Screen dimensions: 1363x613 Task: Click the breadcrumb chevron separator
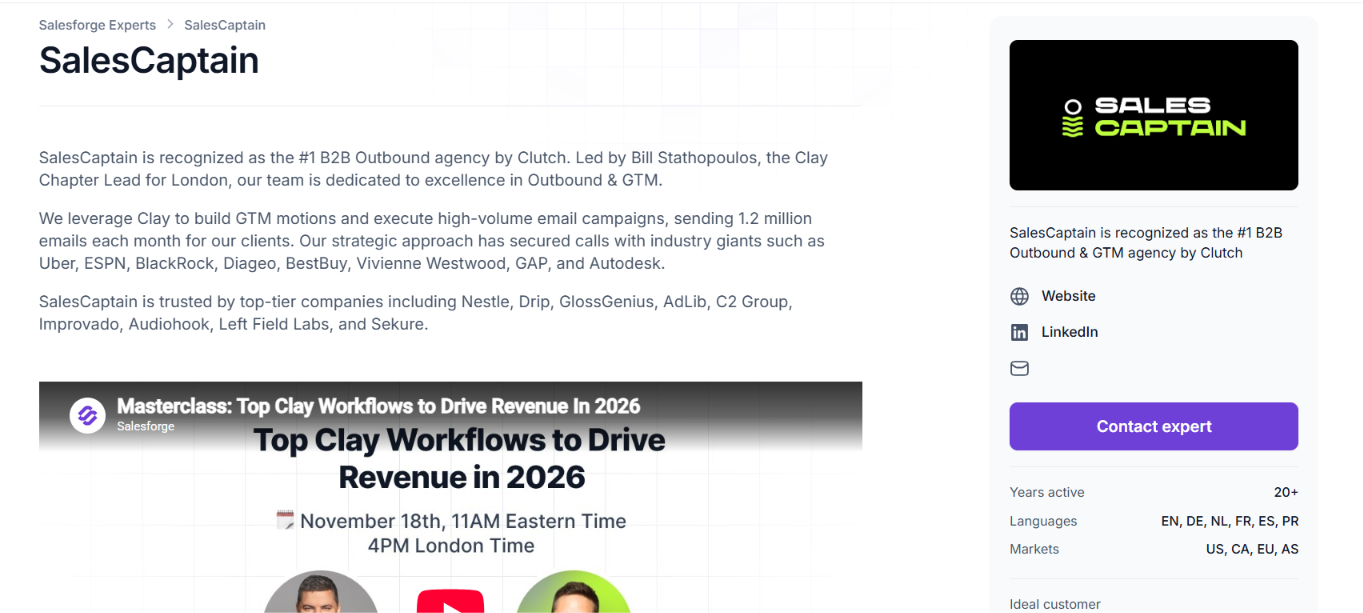click(170, 25)
